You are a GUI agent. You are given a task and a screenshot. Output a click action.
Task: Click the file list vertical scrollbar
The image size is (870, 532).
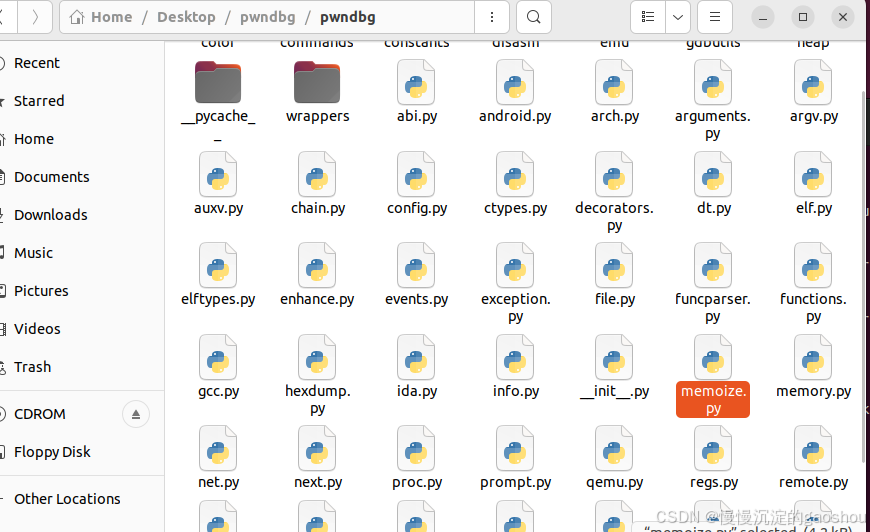(x=862, y=275)
